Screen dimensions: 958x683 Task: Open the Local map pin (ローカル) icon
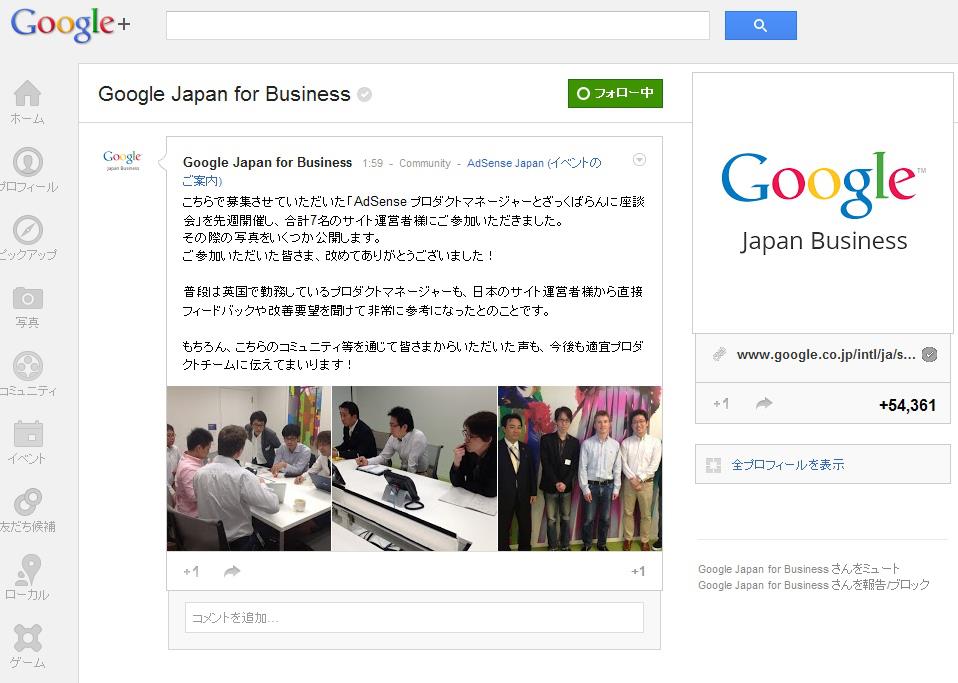(x=27, y=570)
